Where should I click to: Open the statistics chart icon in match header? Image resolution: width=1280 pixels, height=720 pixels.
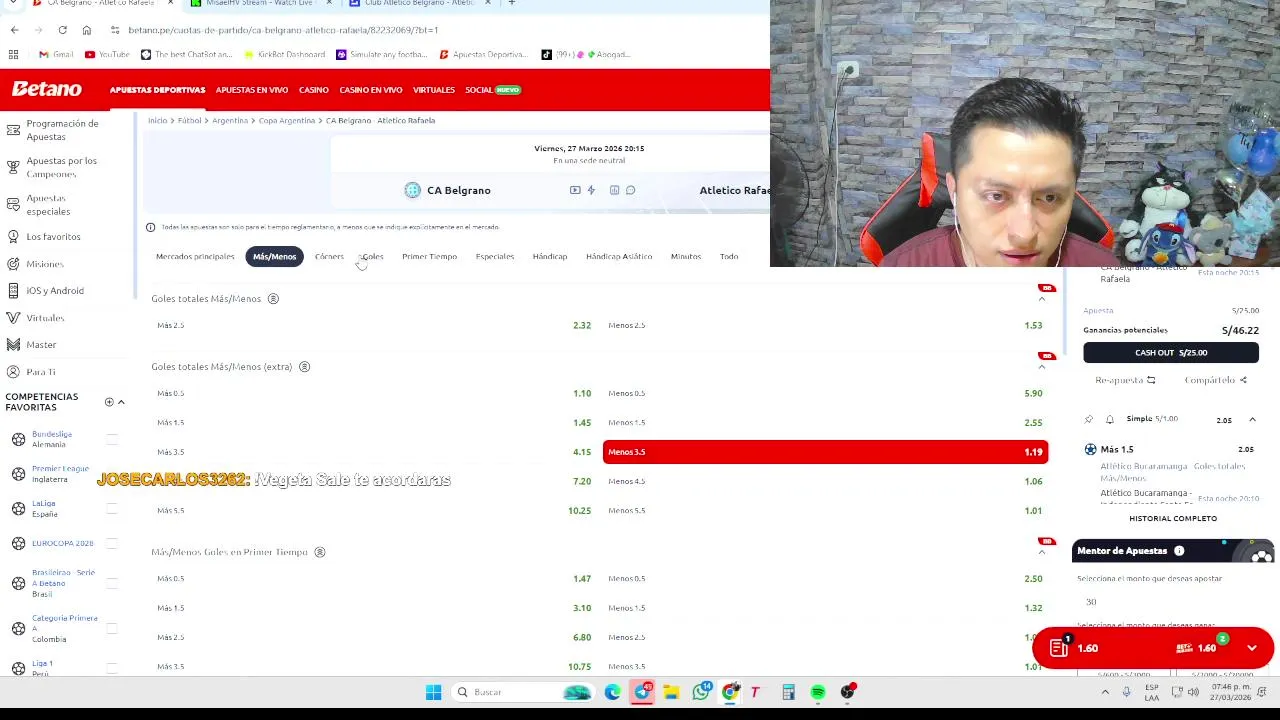point(614,190)
